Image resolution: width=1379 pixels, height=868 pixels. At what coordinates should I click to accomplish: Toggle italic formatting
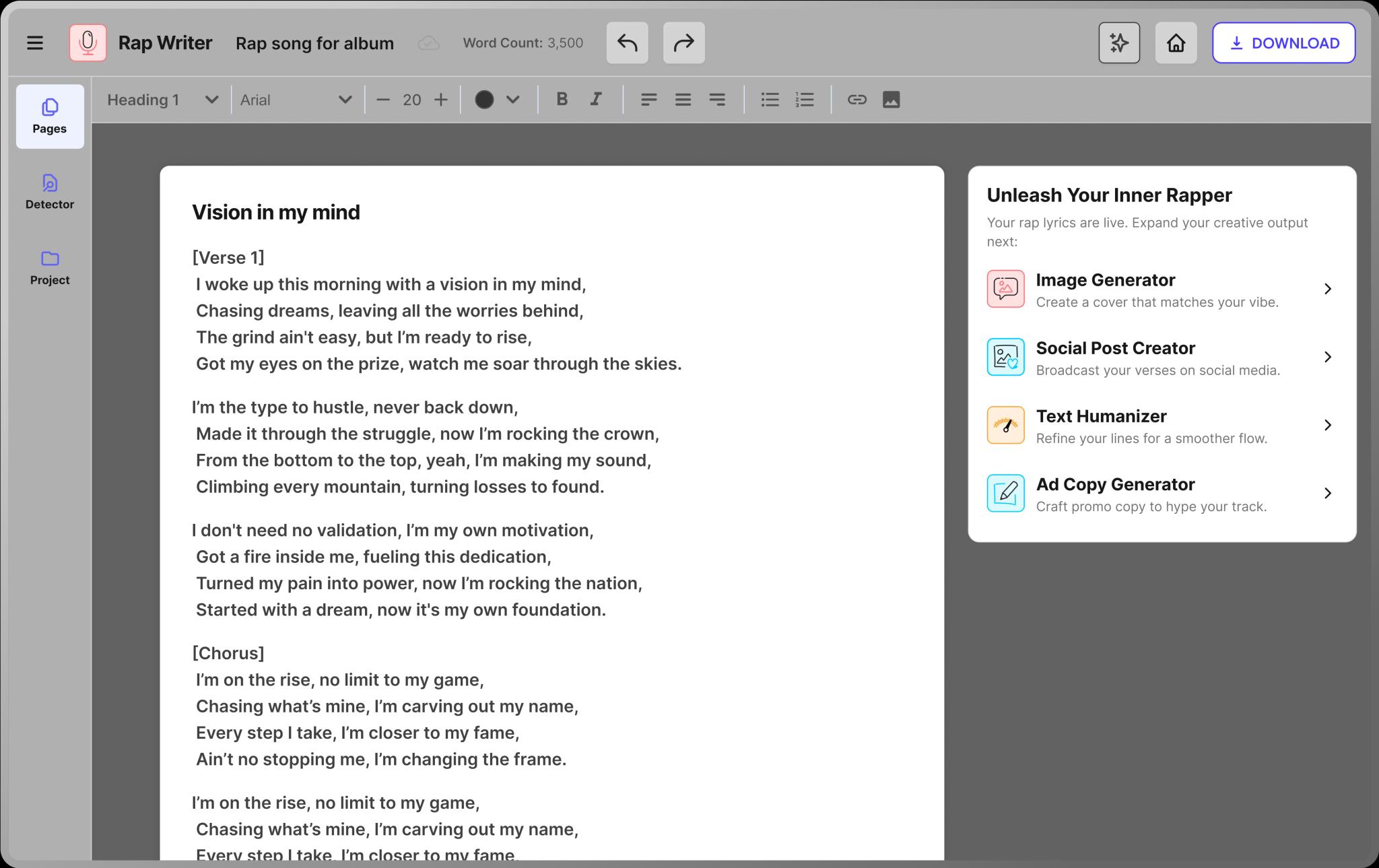coord(596,100)
